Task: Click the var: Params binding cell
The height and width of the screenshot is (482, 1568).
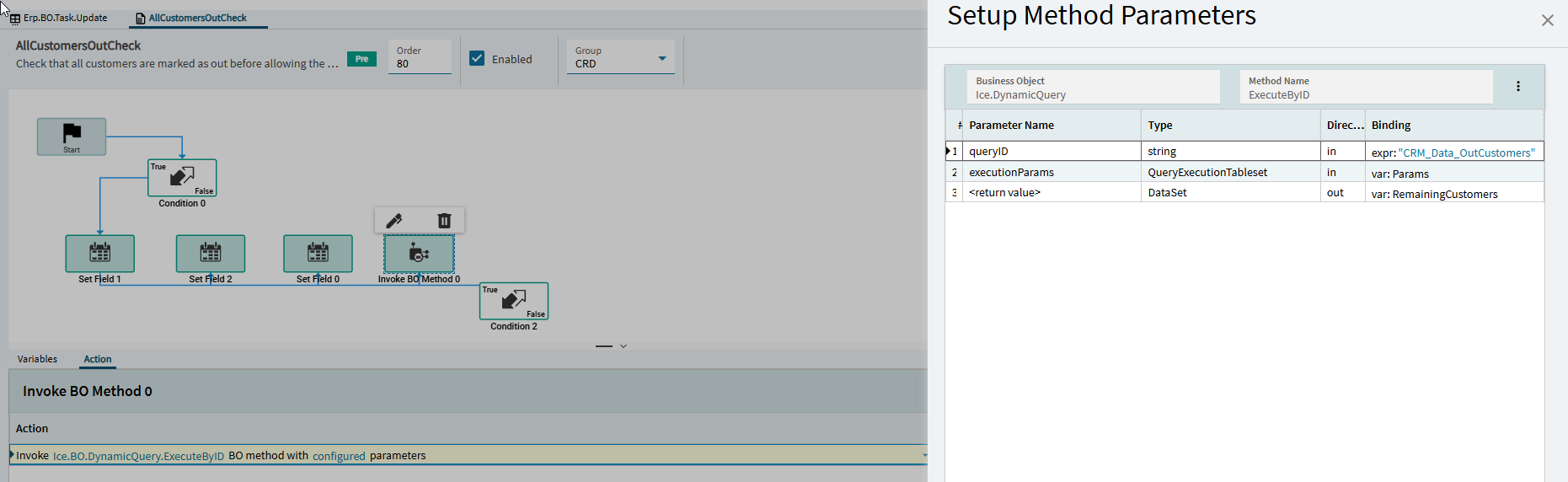Action: pos(1454,173)
